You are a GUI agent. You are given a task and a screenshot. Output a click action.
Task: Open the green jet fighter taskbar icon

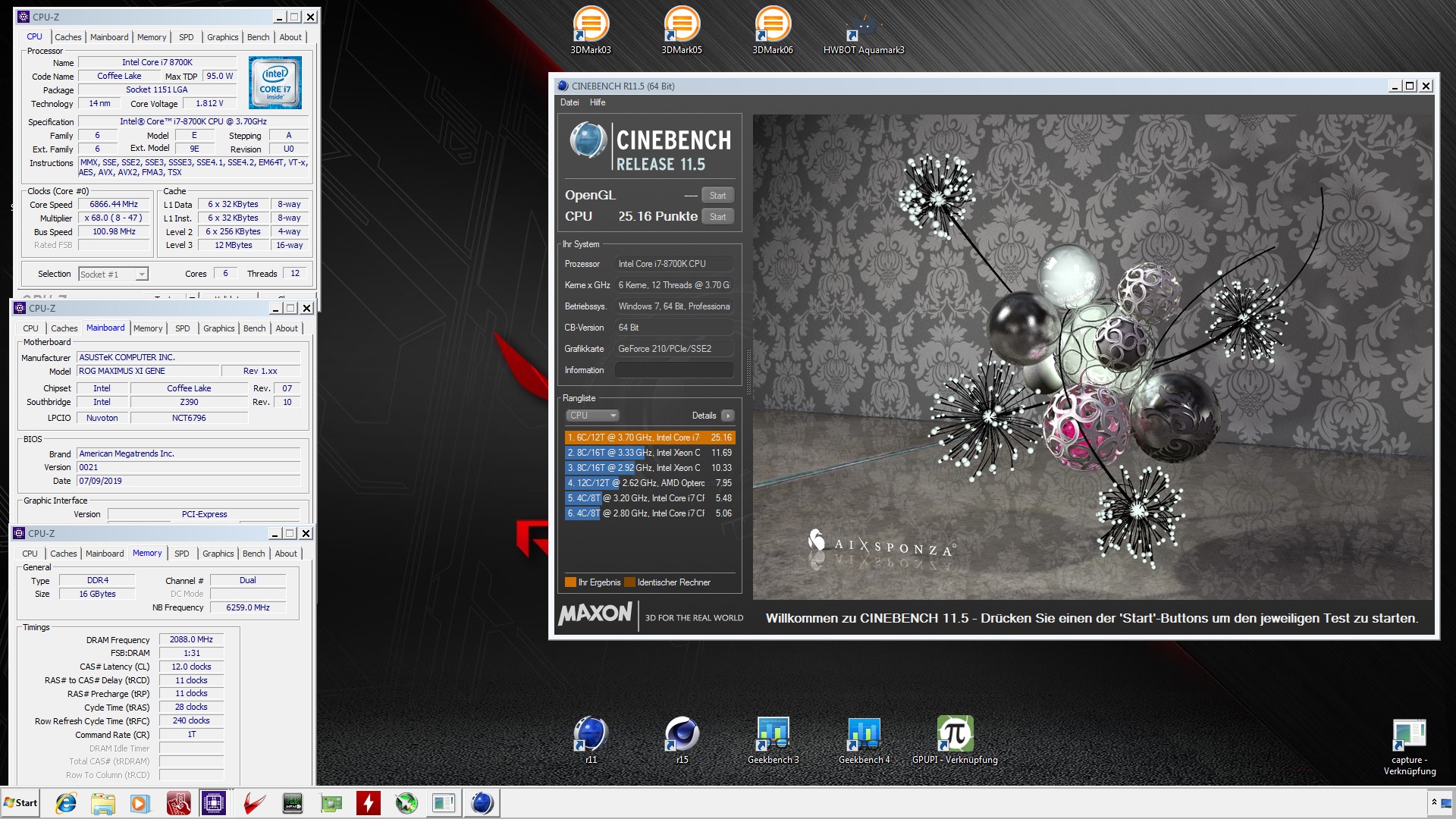tap(406, 803)
